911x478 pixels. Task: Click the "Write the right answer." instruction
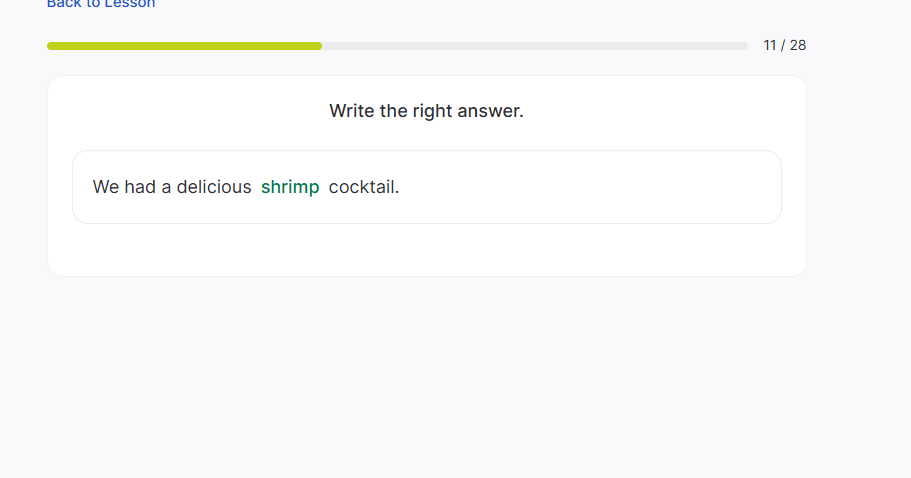(x=426, y=111)
